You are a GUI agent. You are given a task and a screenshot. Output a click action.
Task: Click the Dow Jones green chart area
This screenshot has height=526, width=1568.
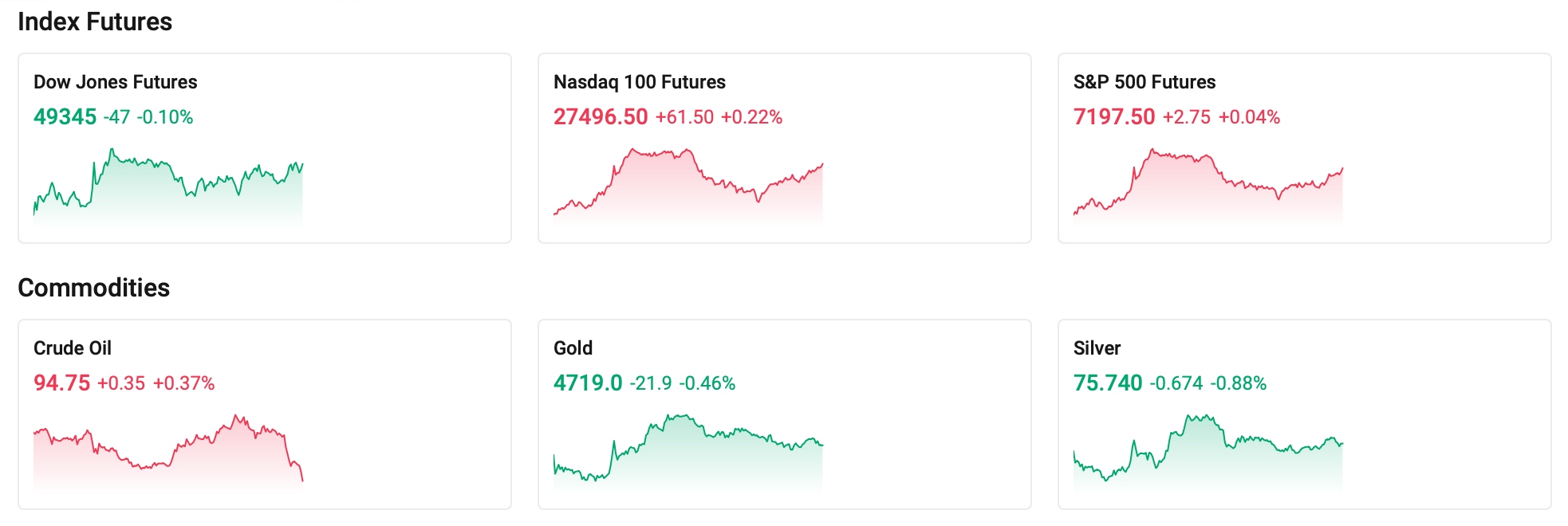167,183
